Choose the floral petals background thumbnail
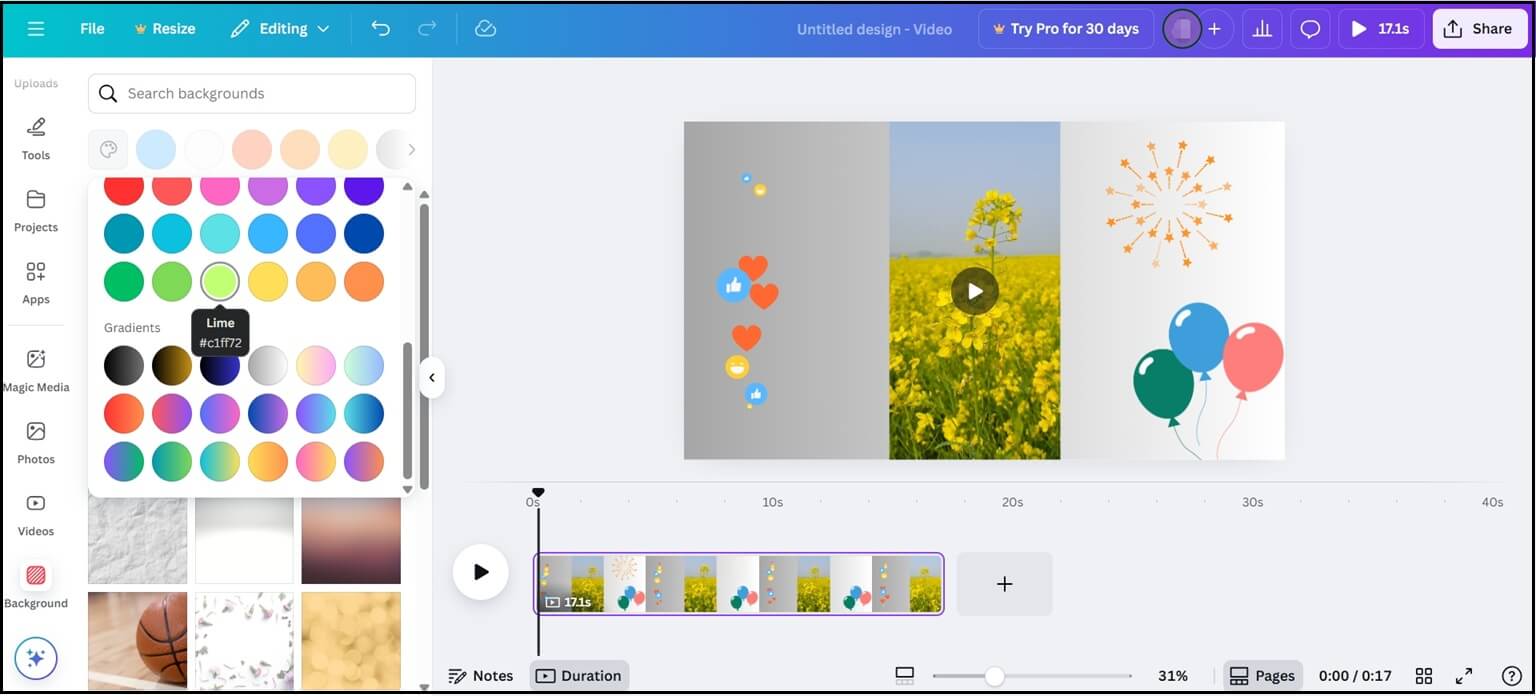1536x696 pixels. click(244, 641)
